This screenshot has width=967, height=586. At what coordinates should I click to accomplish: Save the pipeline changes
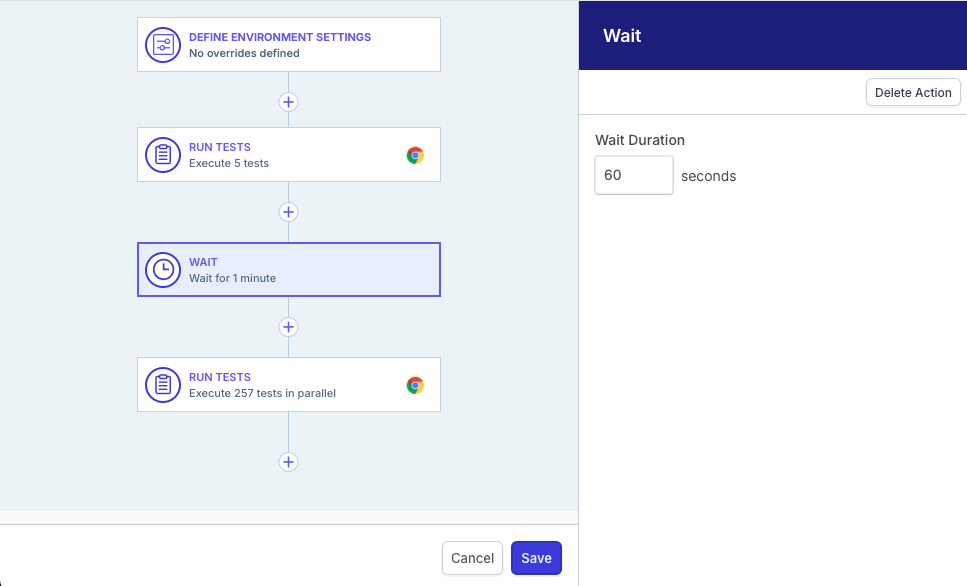(x=536, y=558)
